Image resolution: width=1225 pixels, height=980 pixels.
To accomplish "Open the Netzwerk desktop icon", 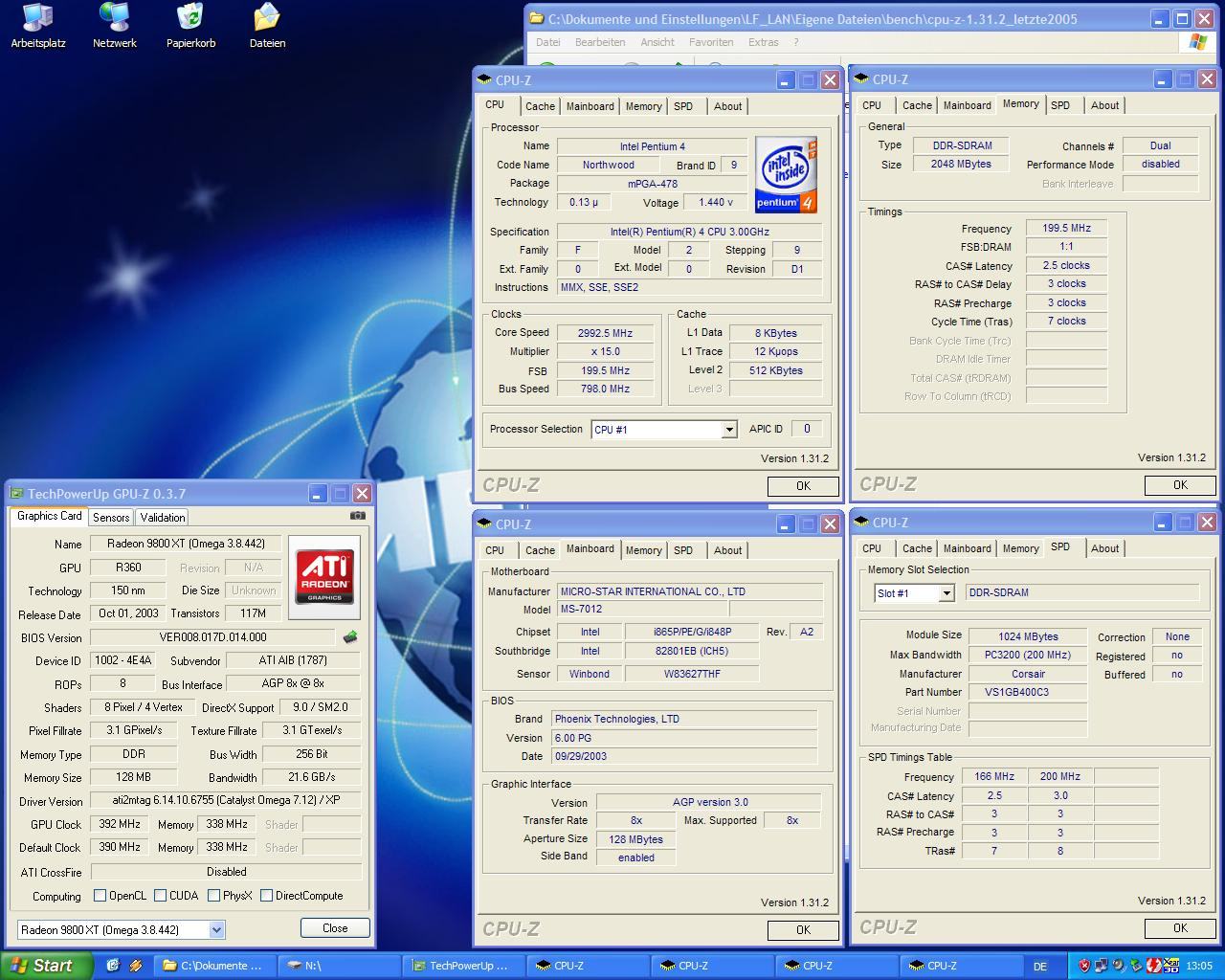I will 114,26.
